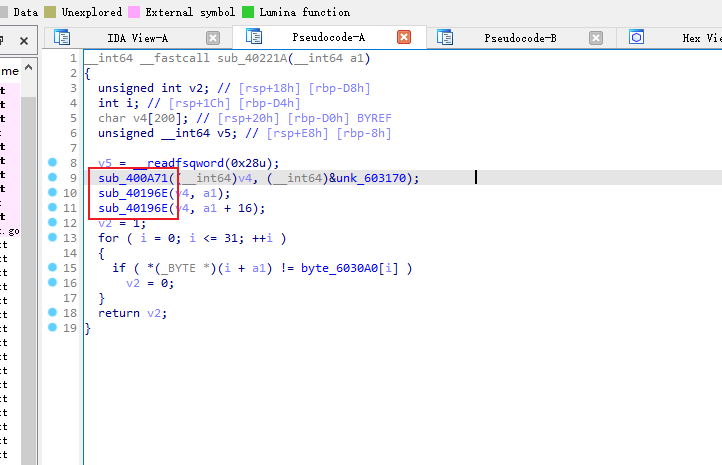The height and width of the screenshot is (465, 722).
Task: Close the left functions panel
Action: [x=24, y=41]
